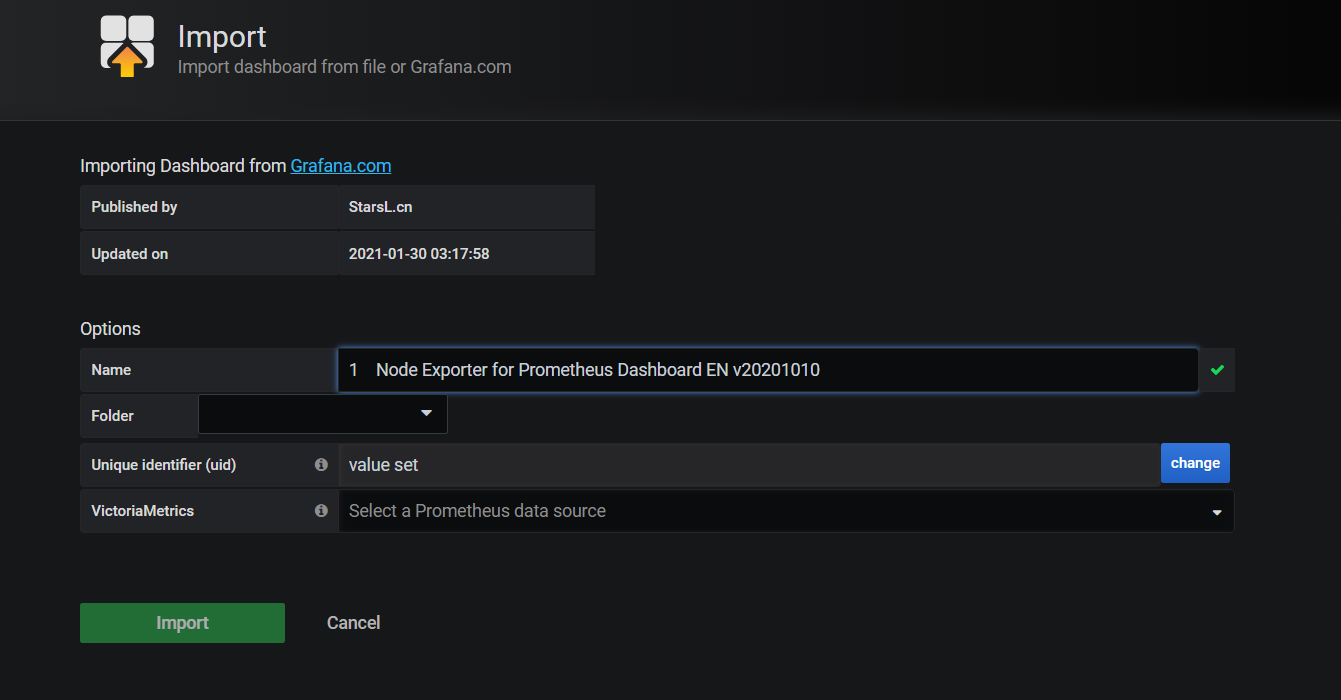Click into the dashboard Name field
The image size is (1341, 700).
coord(767,370)
